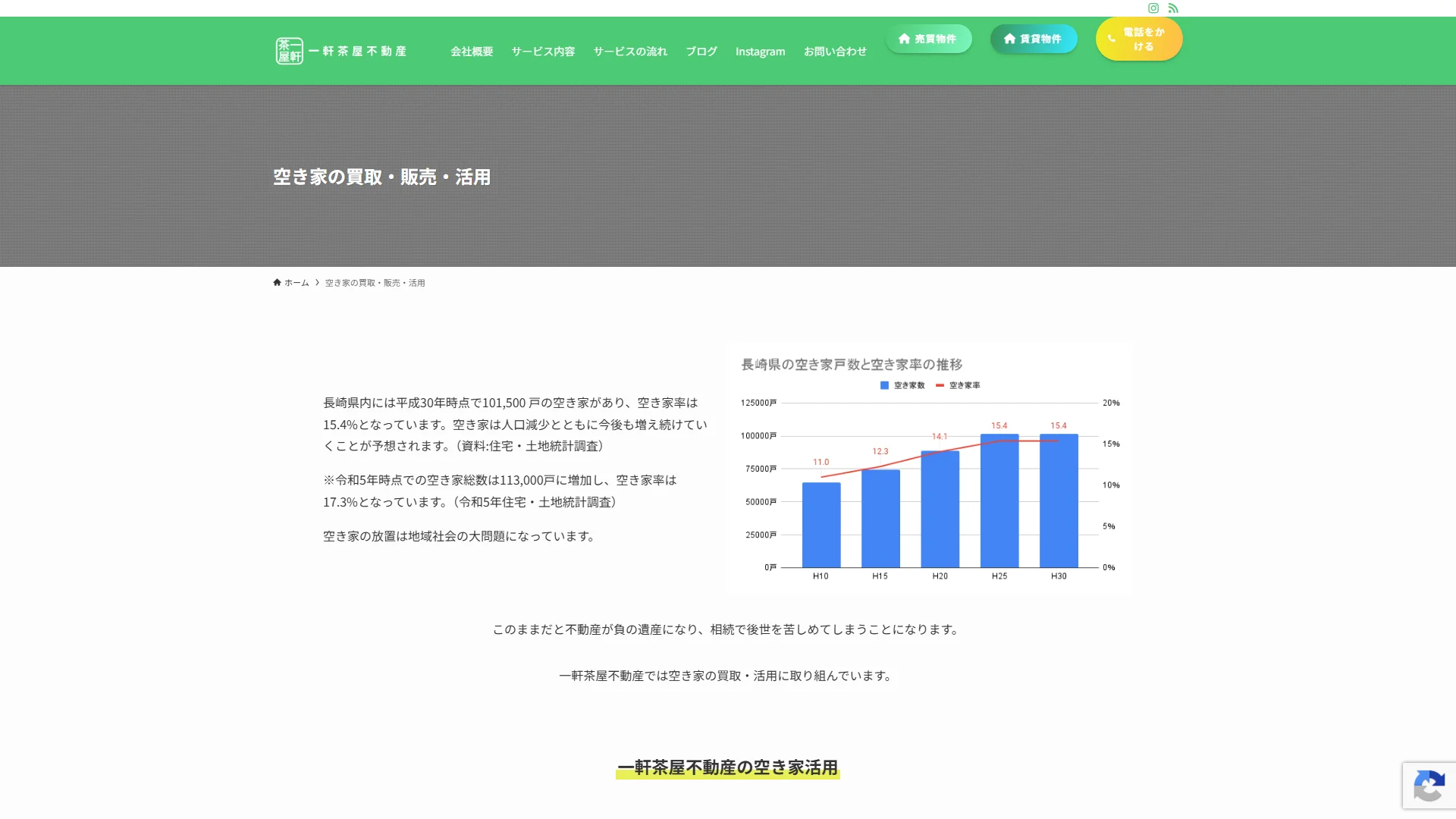Viewport: 1456px width, 819px height.
Task: Click sentence 空き家の放置は地域社会の大問題
Action: coord(460,536)
